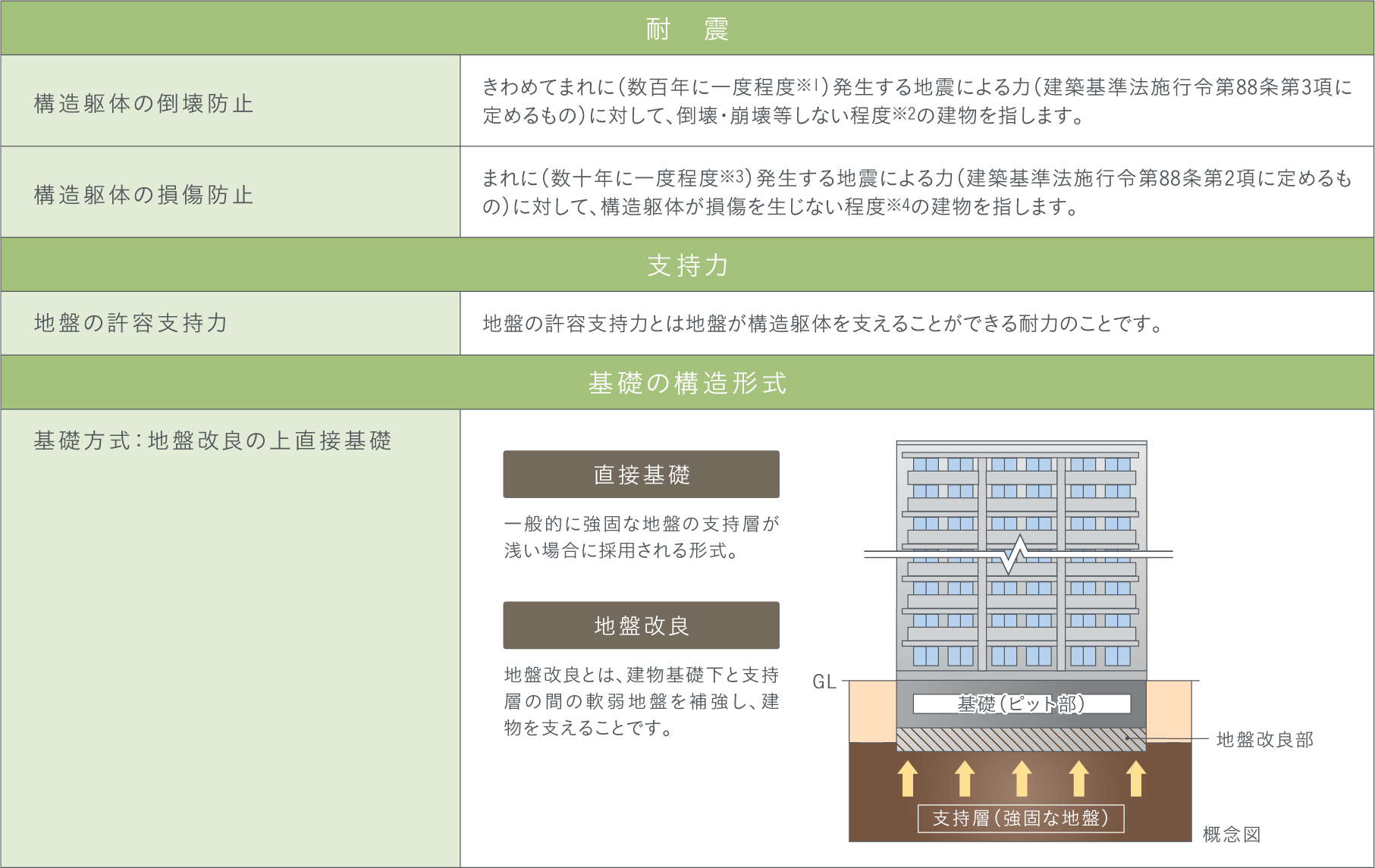Click the GL ground level marker
1375x868 pixels.
tap(824, 682)
